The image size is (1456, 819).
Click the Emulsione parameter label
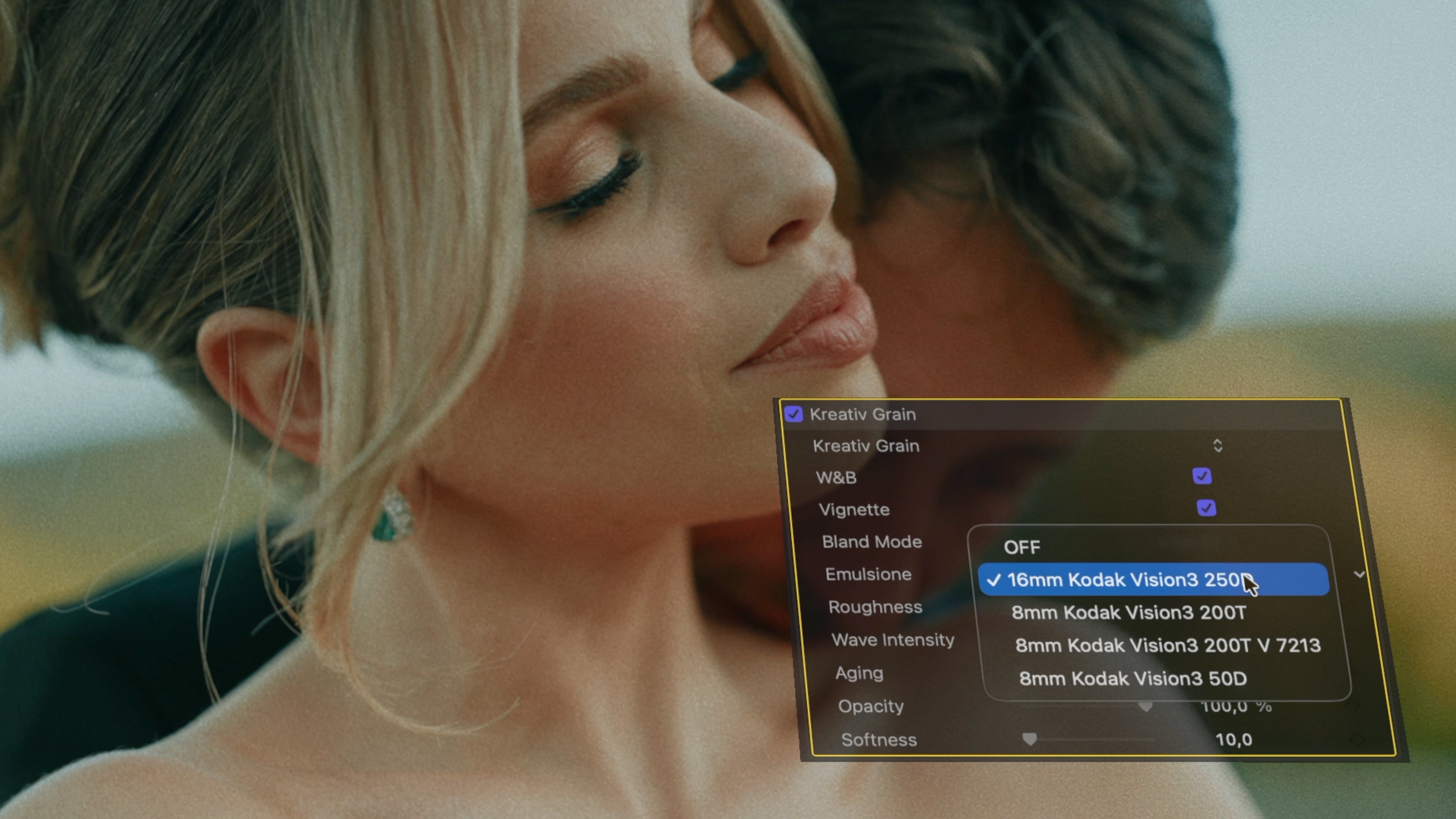[868, 574]
